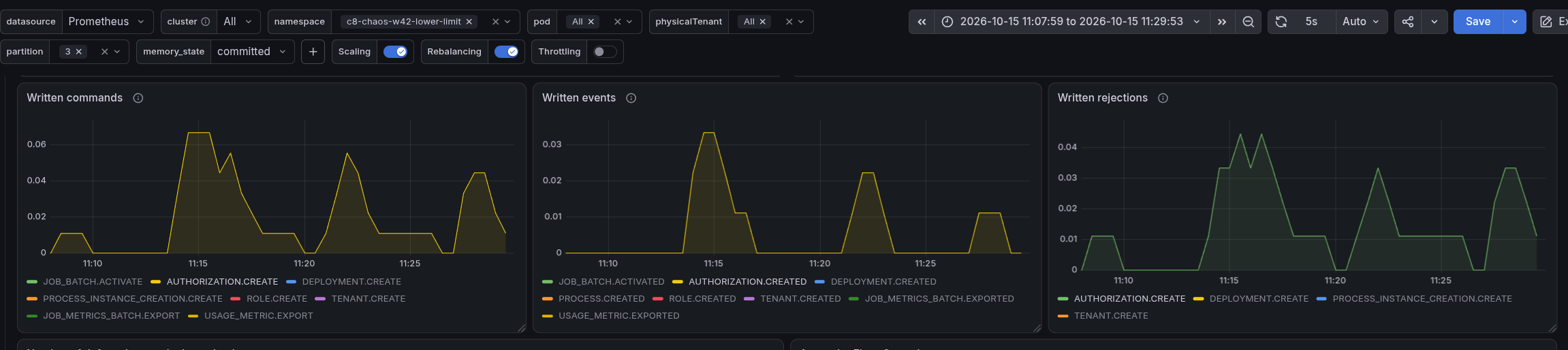The image size is (1568, 350).
Task: Open the Prometheus datasource dropdown
Action: click(x=108, y=22)
